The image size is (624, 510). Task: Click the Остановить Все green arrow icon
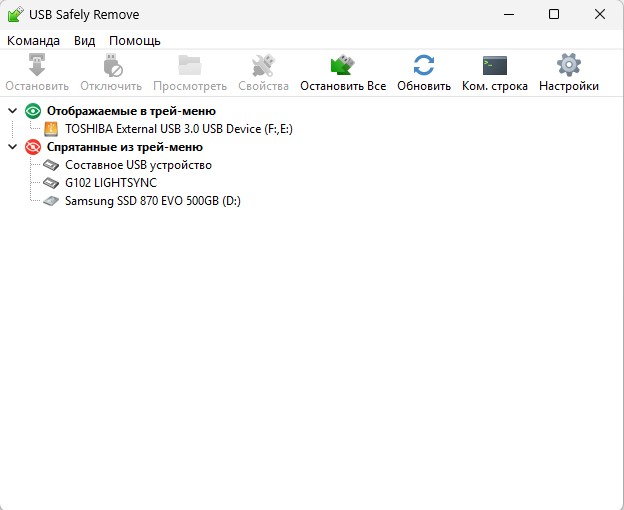click(342, 65)
